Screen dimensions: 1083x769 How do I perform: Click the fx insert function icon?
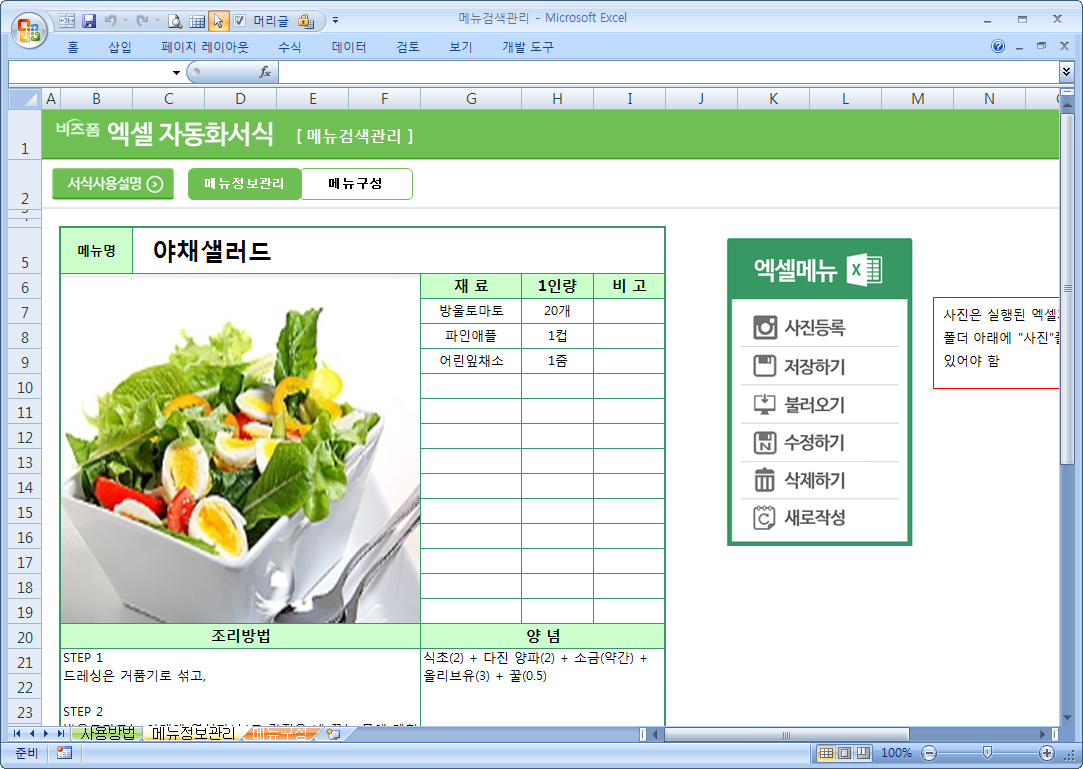[265, 72]
